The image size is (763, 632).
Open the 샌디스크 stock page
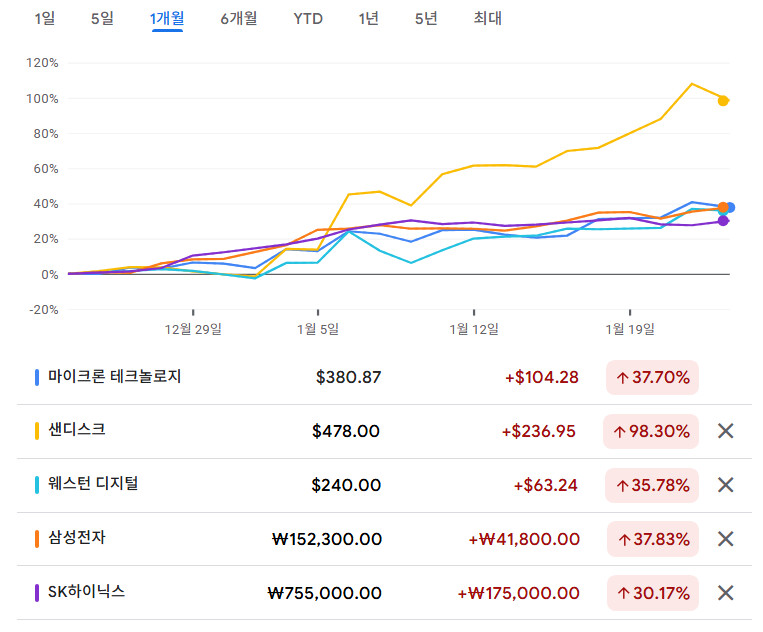click(x=76, y=430)
